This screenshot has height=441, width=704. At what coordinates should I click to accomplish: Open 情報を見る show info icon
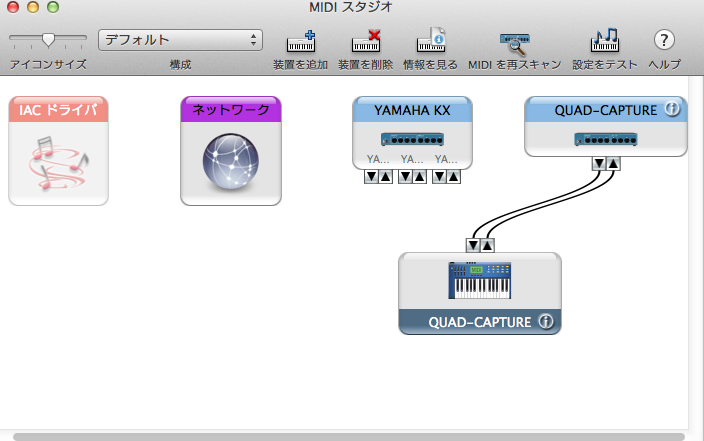coord(431,40)
